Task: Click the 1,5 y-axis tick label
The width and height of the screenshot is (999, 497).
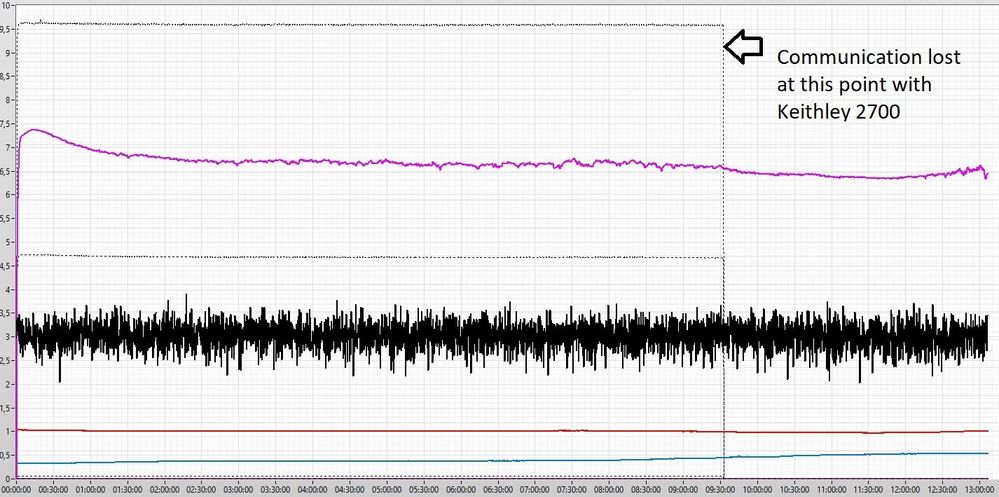Action: pyautogui.click(x=4, y=408)
